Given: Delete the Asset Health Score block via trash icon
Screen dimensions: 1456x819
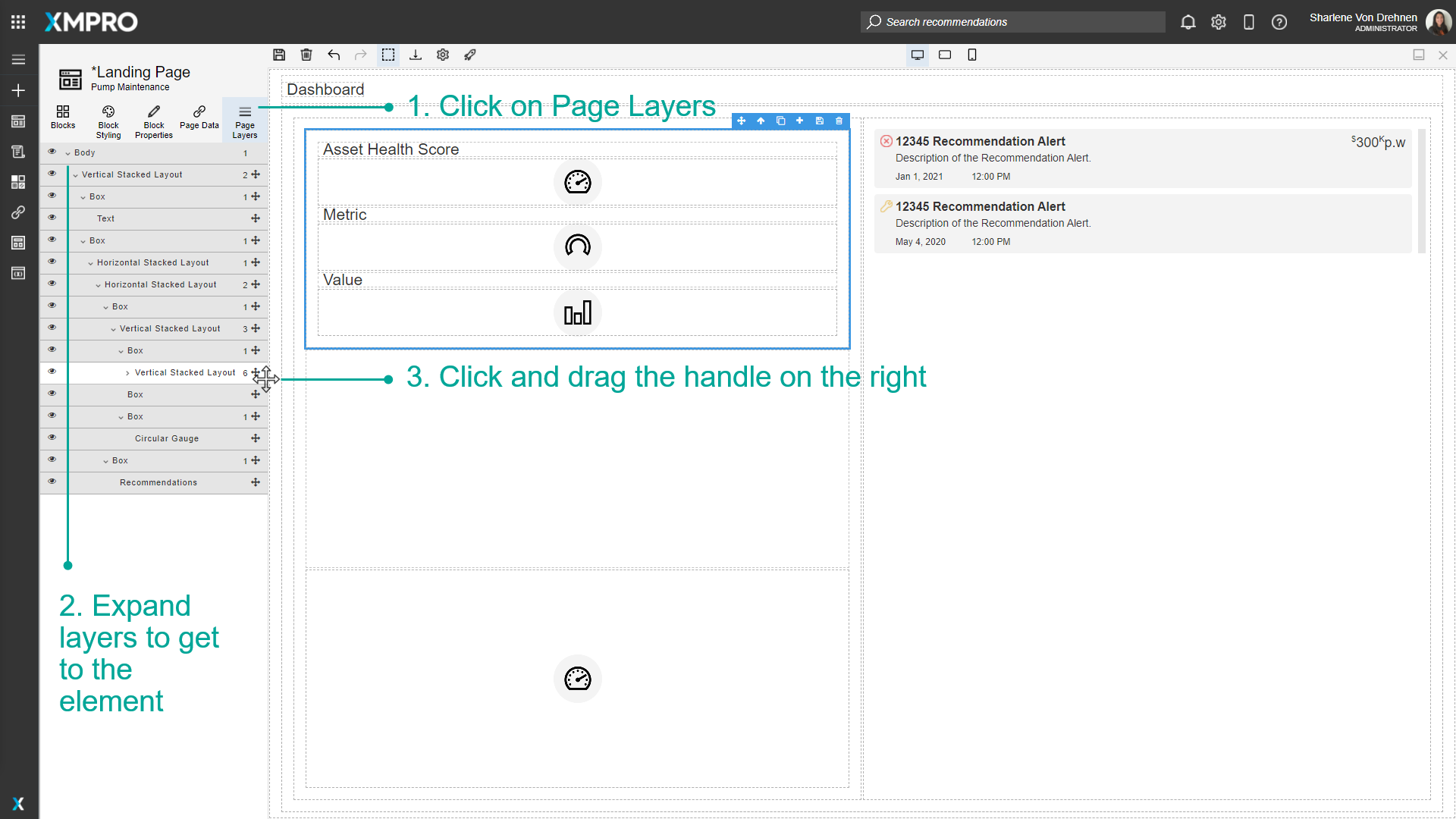Looking at the screenshot, I should (x=839, y=121).
